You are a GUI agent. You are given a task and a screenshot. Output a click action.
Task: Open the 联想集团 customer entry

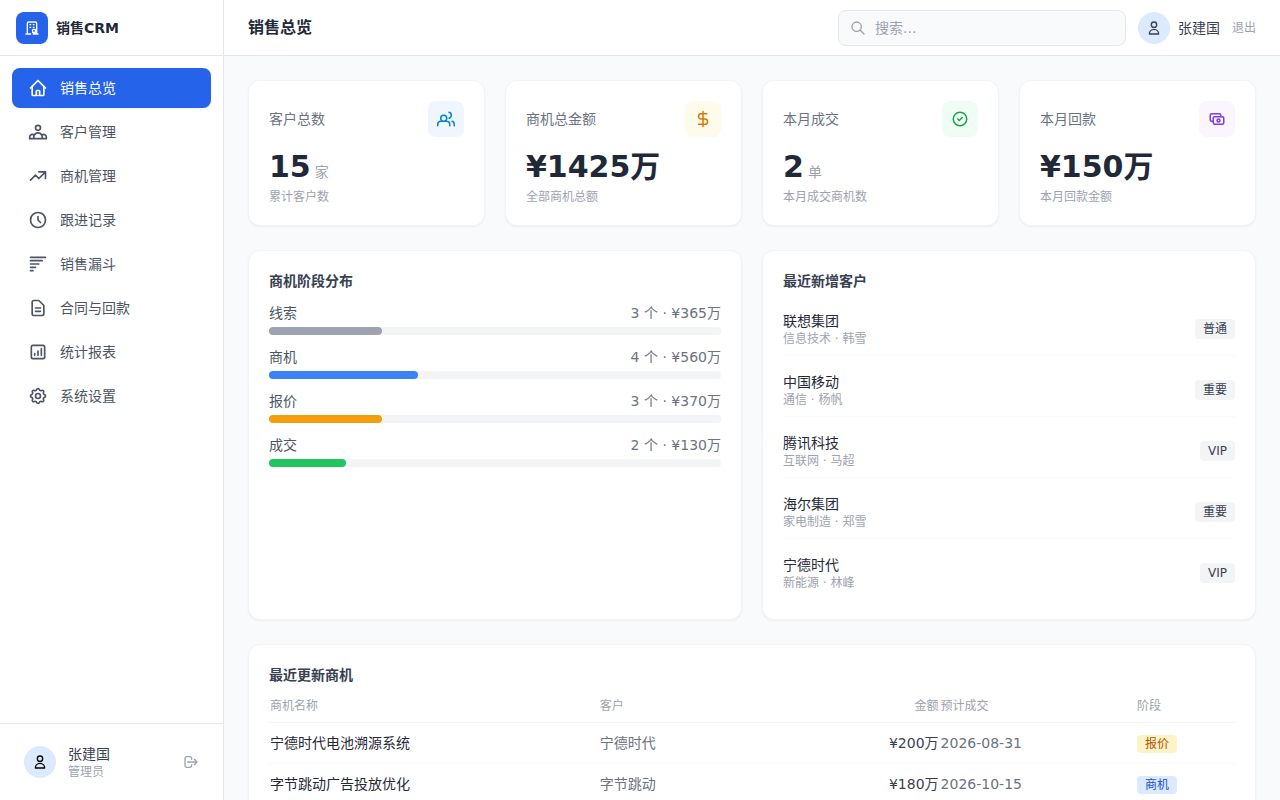coord(1009,329)
